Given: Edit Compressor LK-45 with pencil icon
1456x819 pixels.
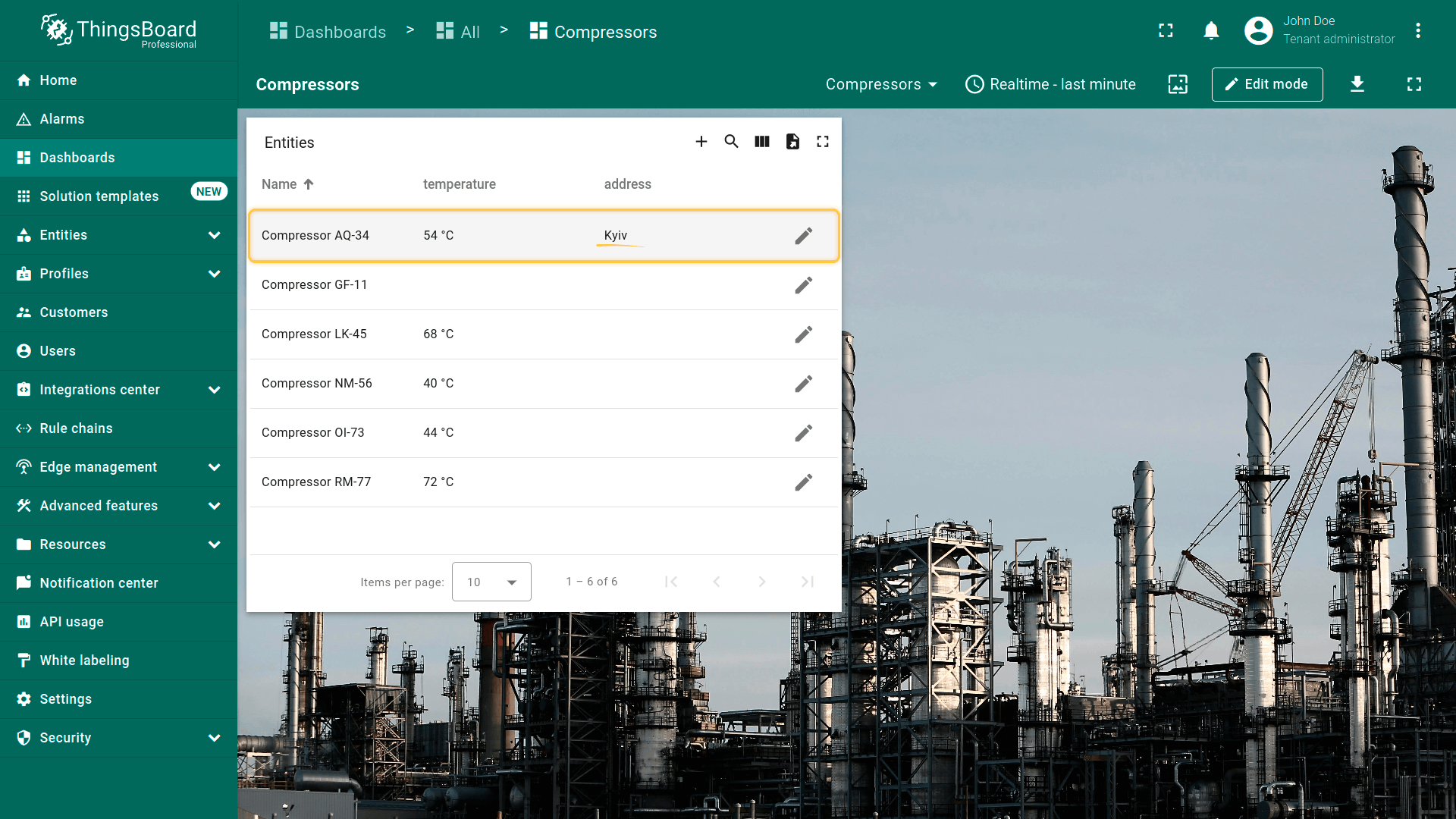Looking at the screenshot, I should pos(803,334).
